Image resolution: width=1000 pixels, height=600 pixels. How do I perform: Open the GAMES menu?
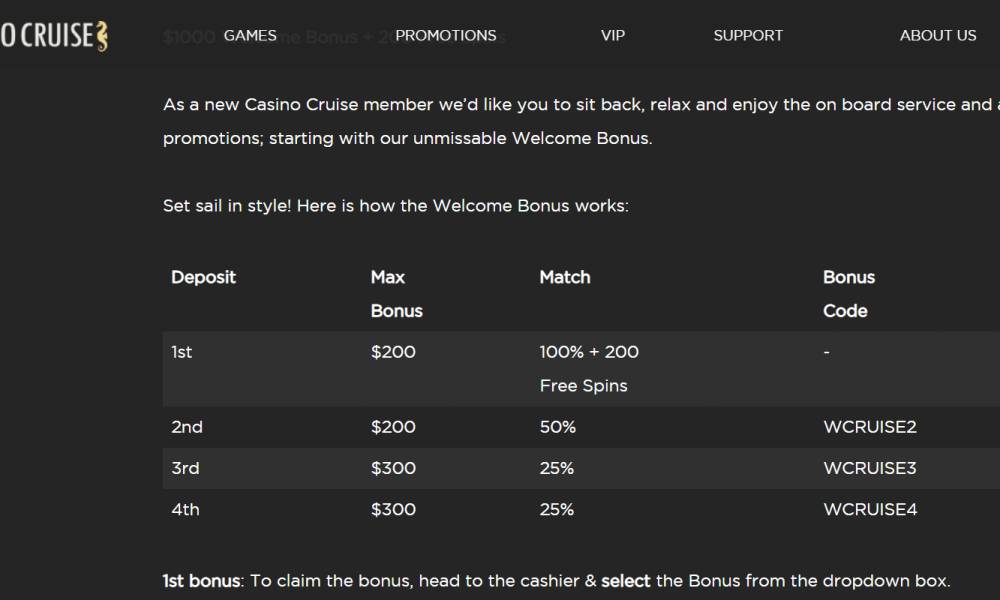(x=250, y=35)
